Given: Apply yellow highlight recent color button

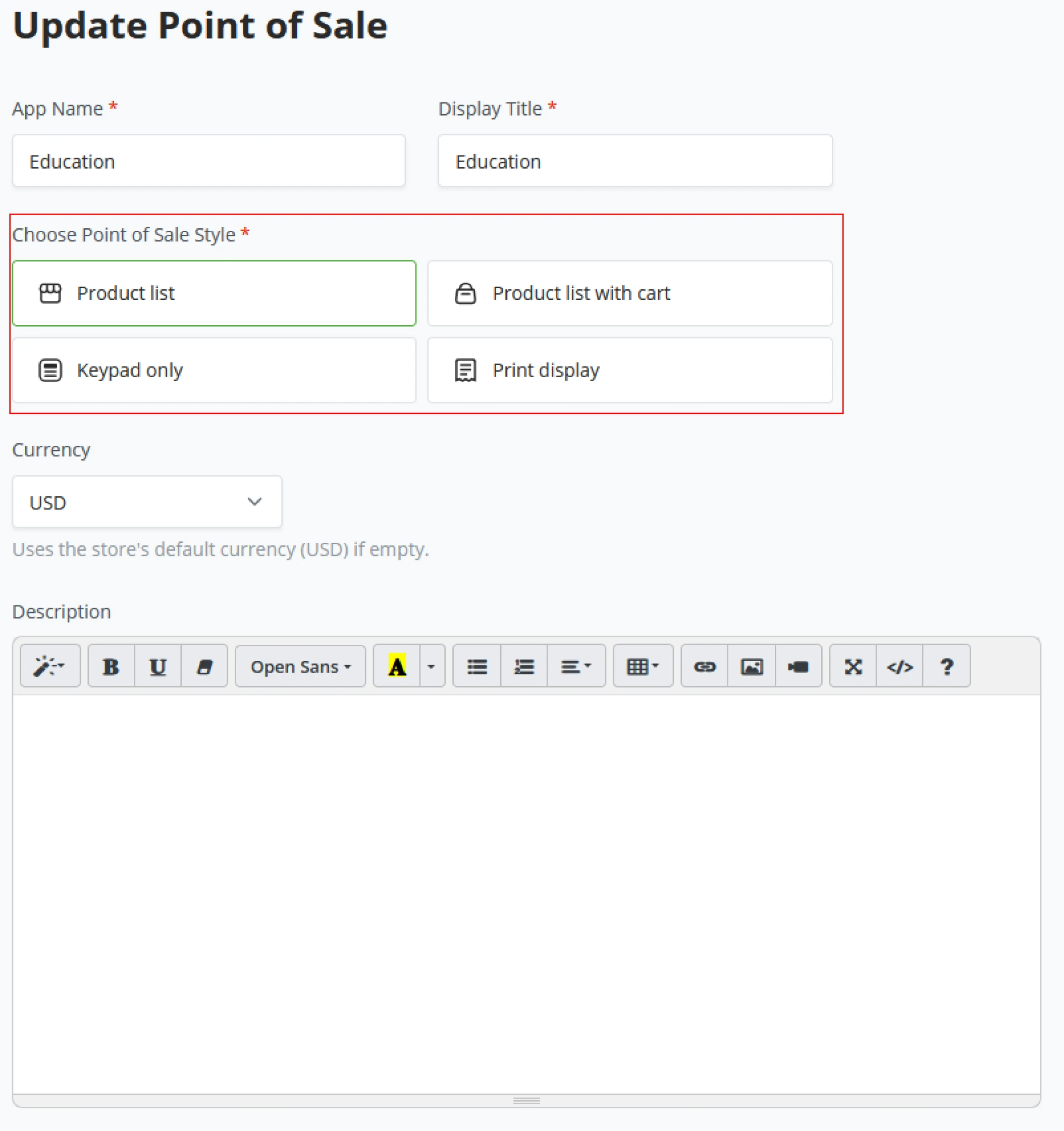Looking at the screenshot, I should 397,666.
